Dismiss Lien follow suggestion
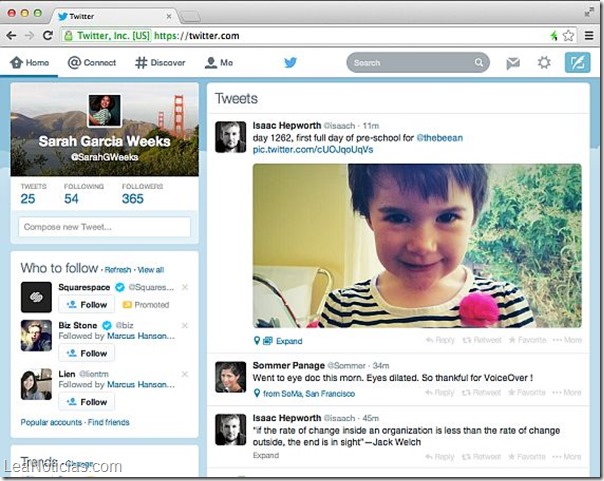Image resolution: width=604 pixels, height=481 pixels. coord(185,374)
